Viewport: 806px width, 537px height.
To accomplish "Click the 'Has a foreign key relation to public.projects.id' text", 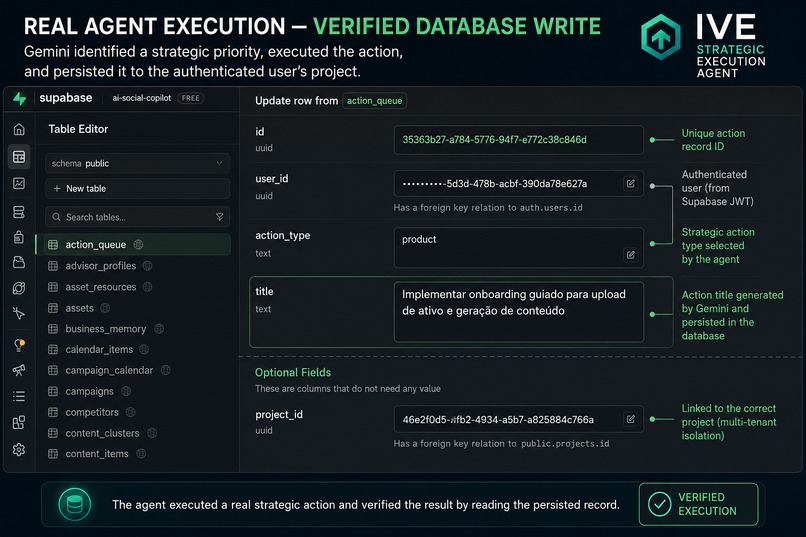I will [x=501, y=443].
